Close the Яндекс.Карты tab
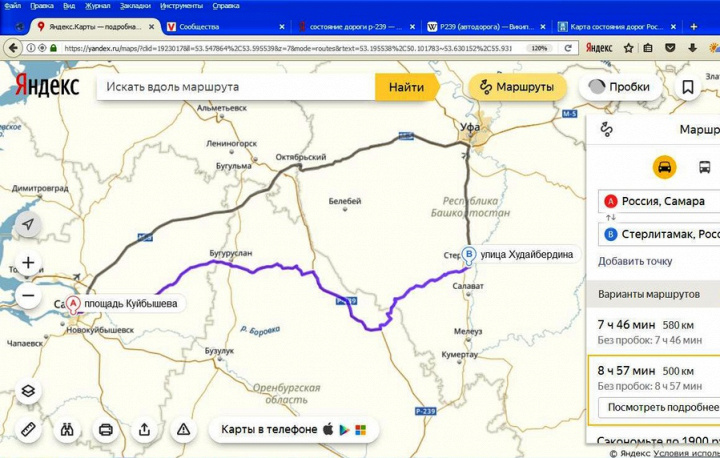 (152, 27)
